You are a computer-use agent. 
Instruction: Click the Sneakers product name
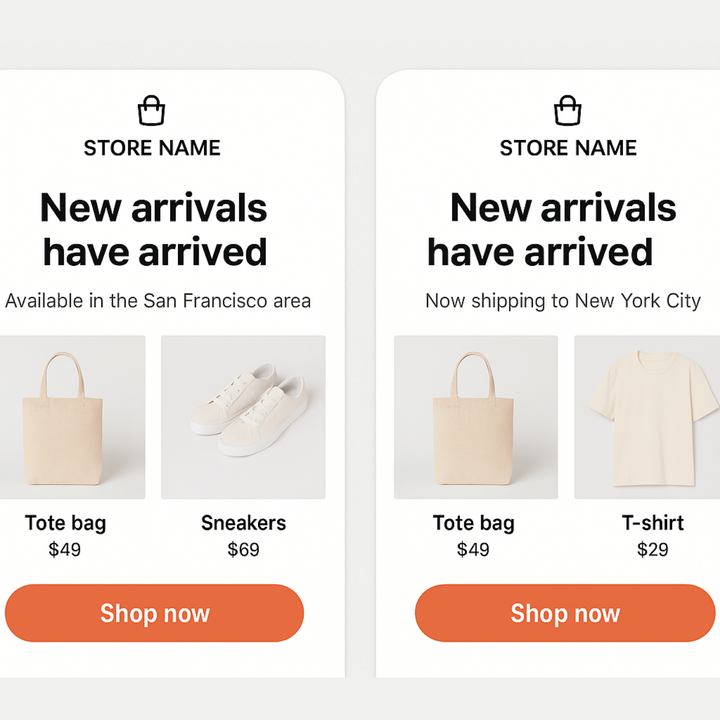243,523
